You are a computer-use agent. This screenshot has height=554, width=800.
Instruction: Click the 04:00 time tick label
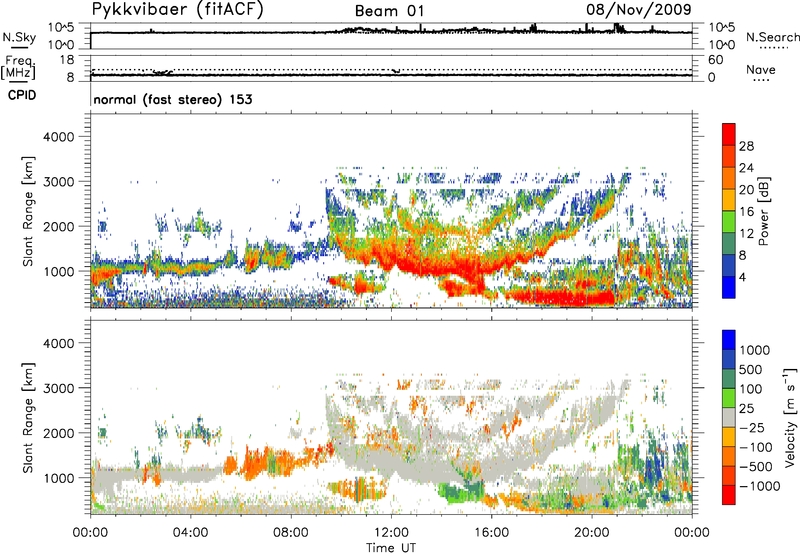point(191,533)
